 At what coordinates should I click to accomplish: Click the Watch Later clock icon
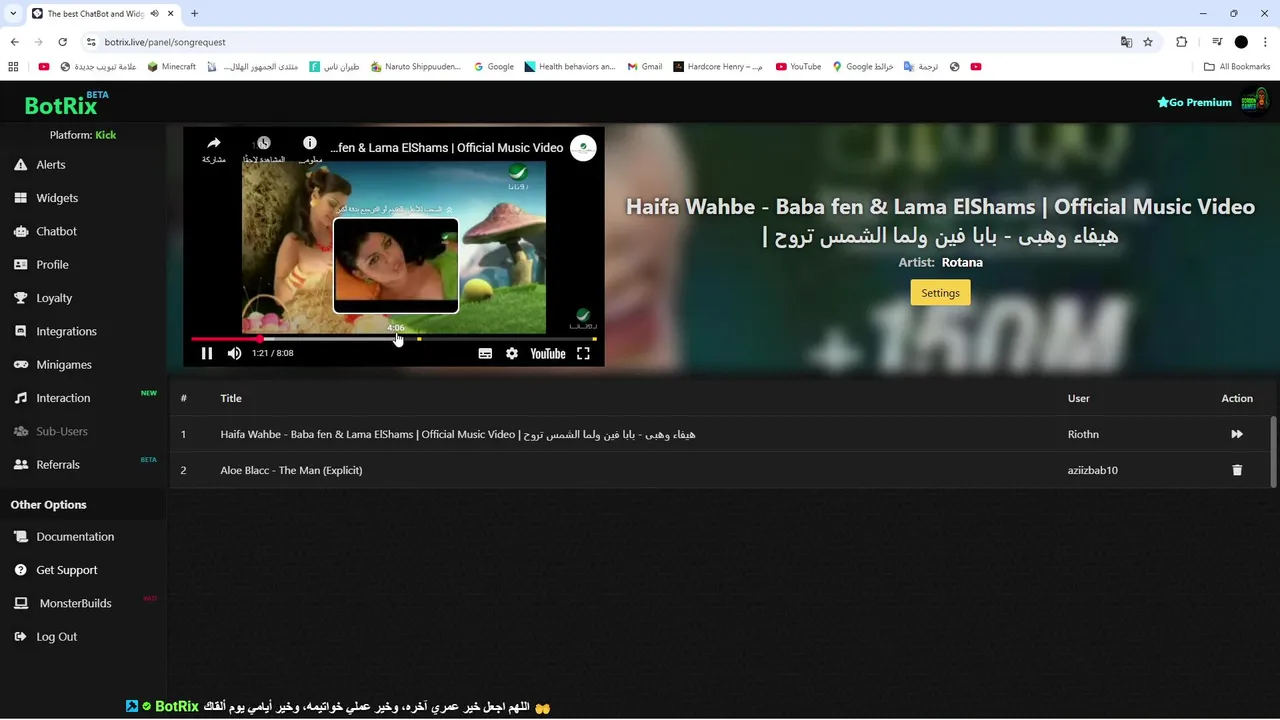tap(263, 143)
